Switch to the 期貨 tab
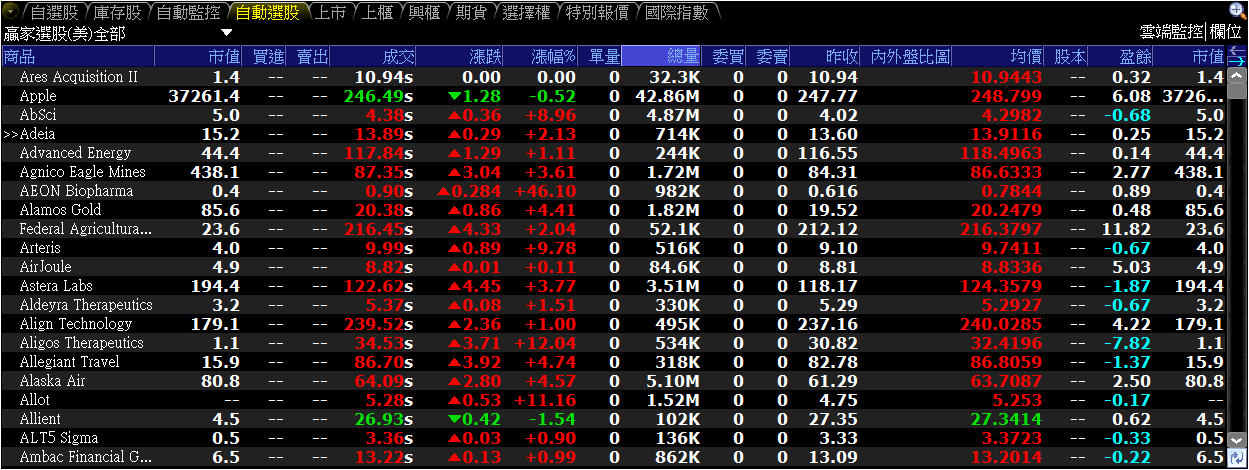The image size is (1249, 470). tap(471, 13)
